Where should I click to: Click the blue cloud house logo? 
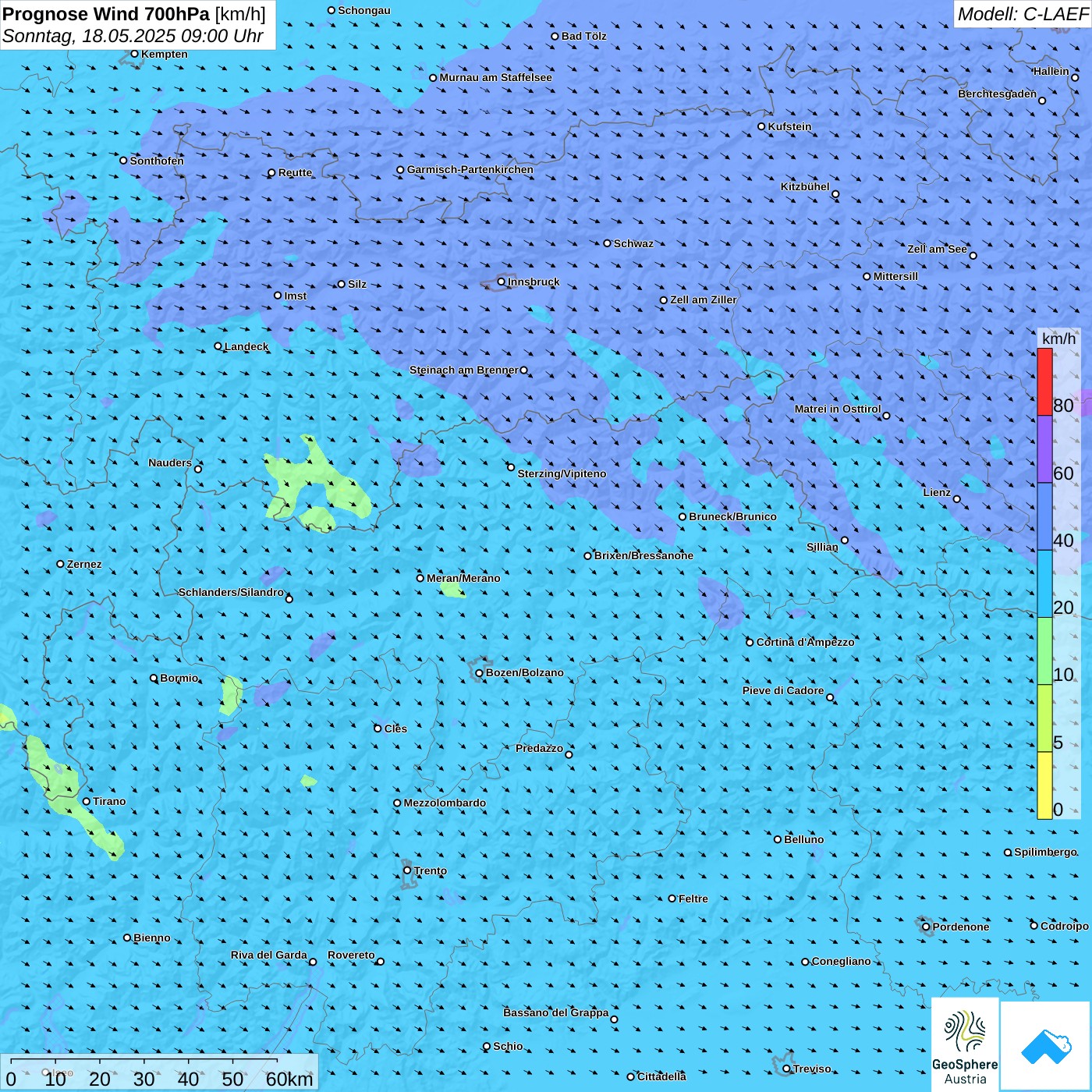tap(1045, 1046)
